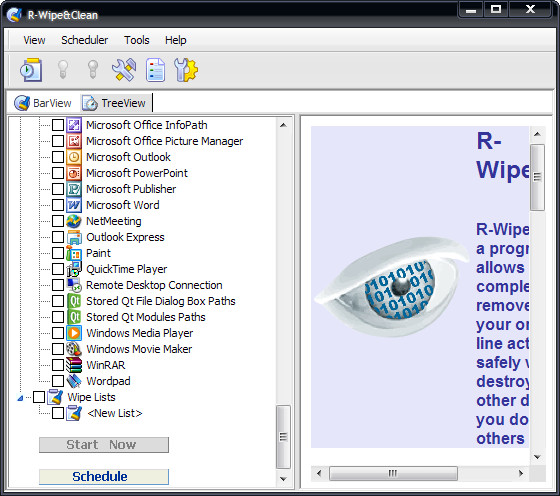Click the Windows Movie Maker icon
The height and width of the screenshot is (496, 560).
click(x=74, y=349)
